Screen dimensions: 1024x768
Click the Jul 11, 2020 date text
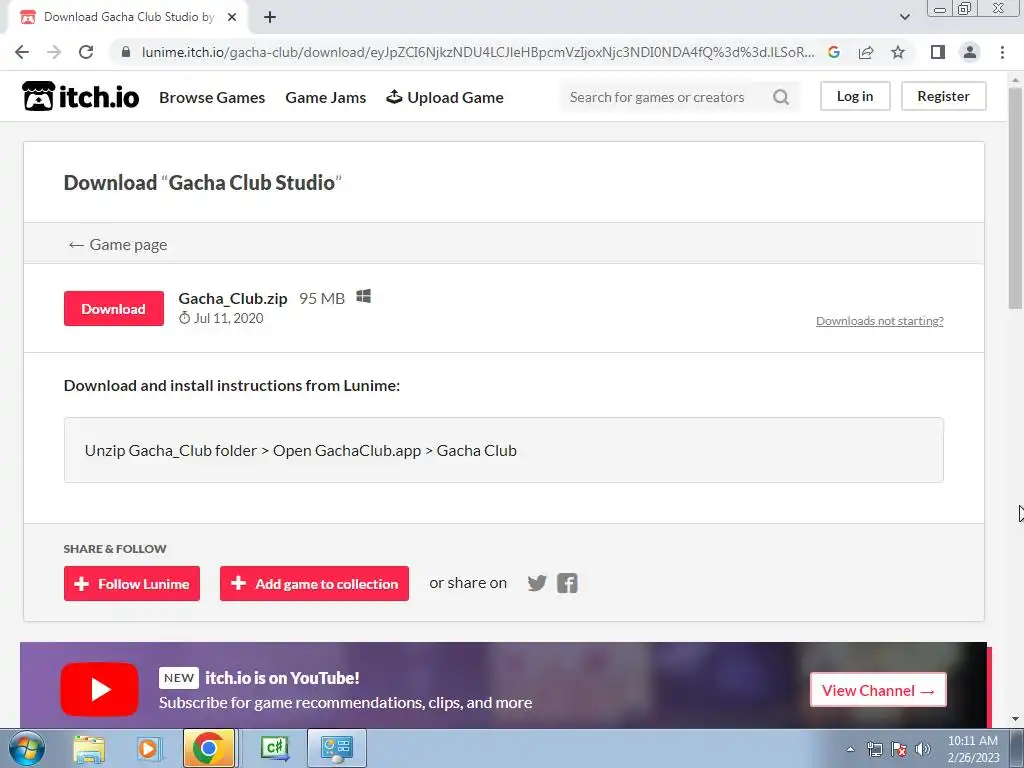click(229, 318)
